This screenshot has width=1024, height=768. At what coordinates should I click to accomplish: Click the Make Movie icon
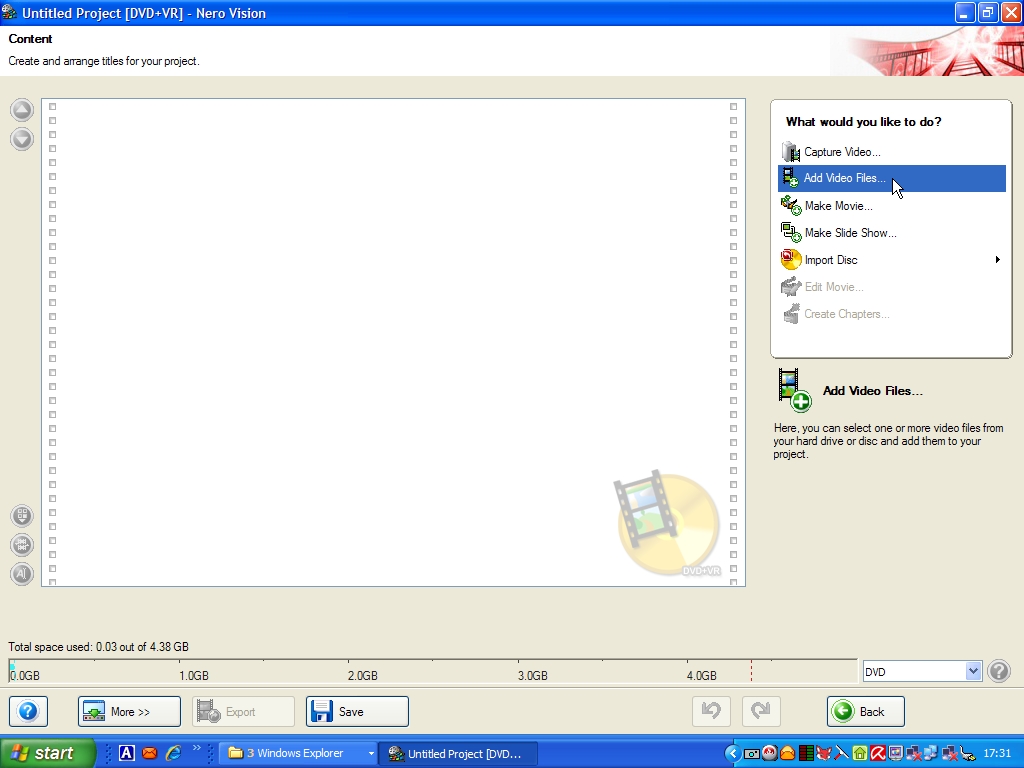791,206
